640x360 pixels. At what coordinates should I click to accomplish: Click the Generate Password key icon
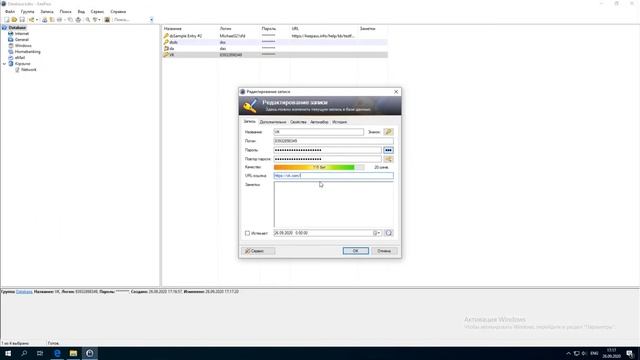coord(388,159)
